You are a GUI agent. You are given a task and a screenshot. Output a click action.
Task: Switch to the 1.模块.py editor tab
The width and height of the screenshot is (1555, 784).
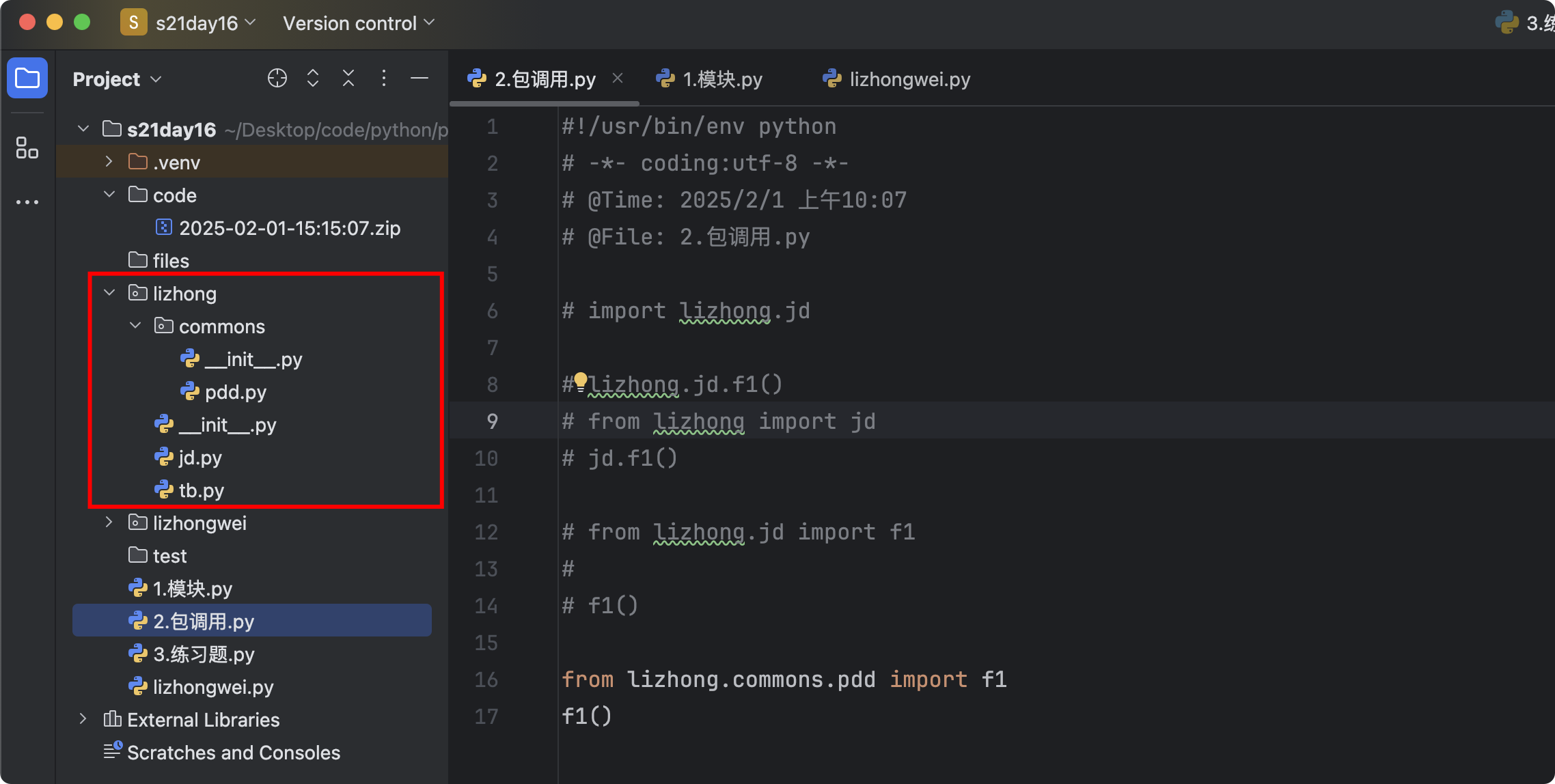tap(721, 79)
